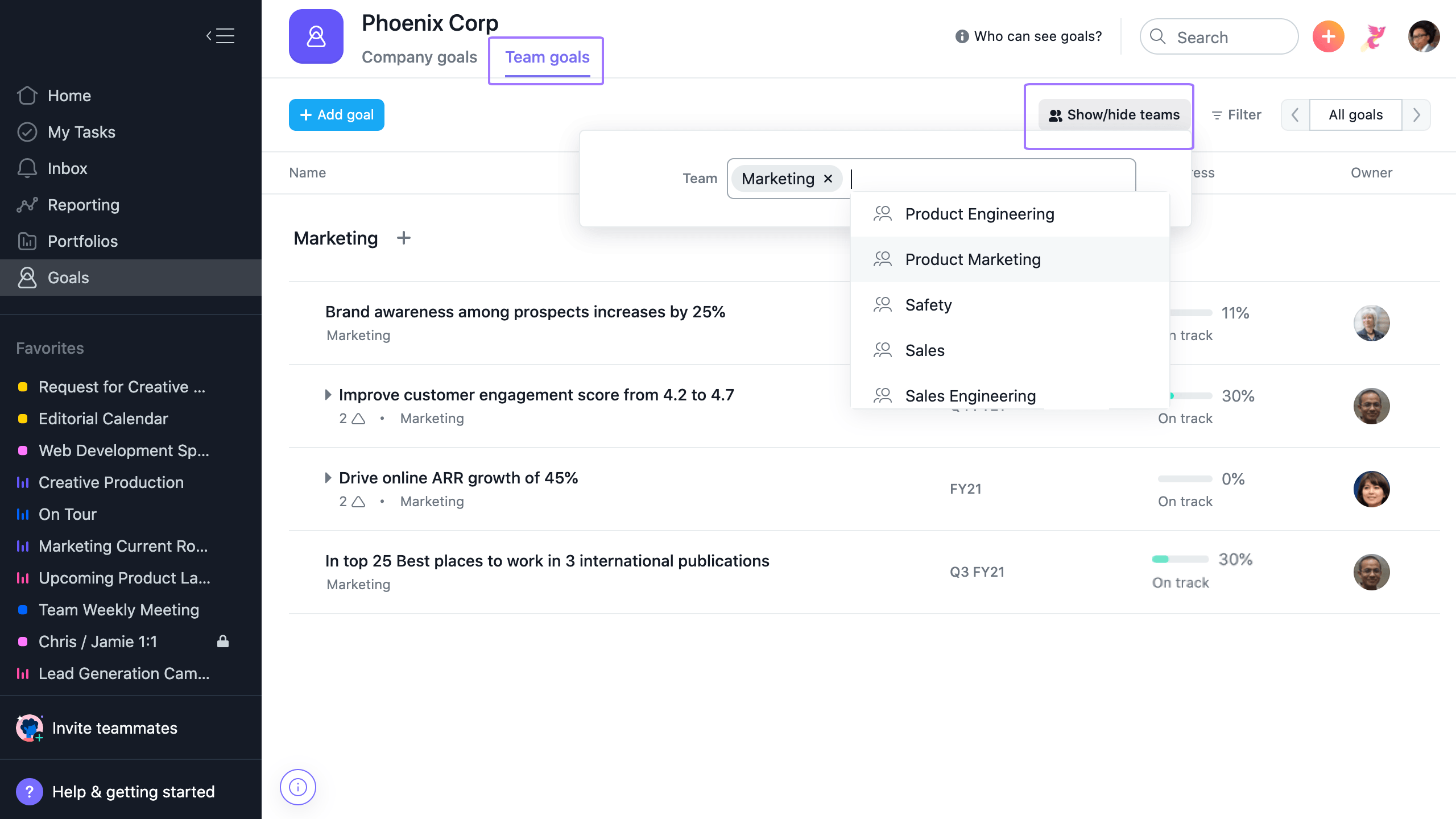This screenshot has height=819, width=1456.
Task: Switch to Team goals tab
Action: click(x=547, y=57)
